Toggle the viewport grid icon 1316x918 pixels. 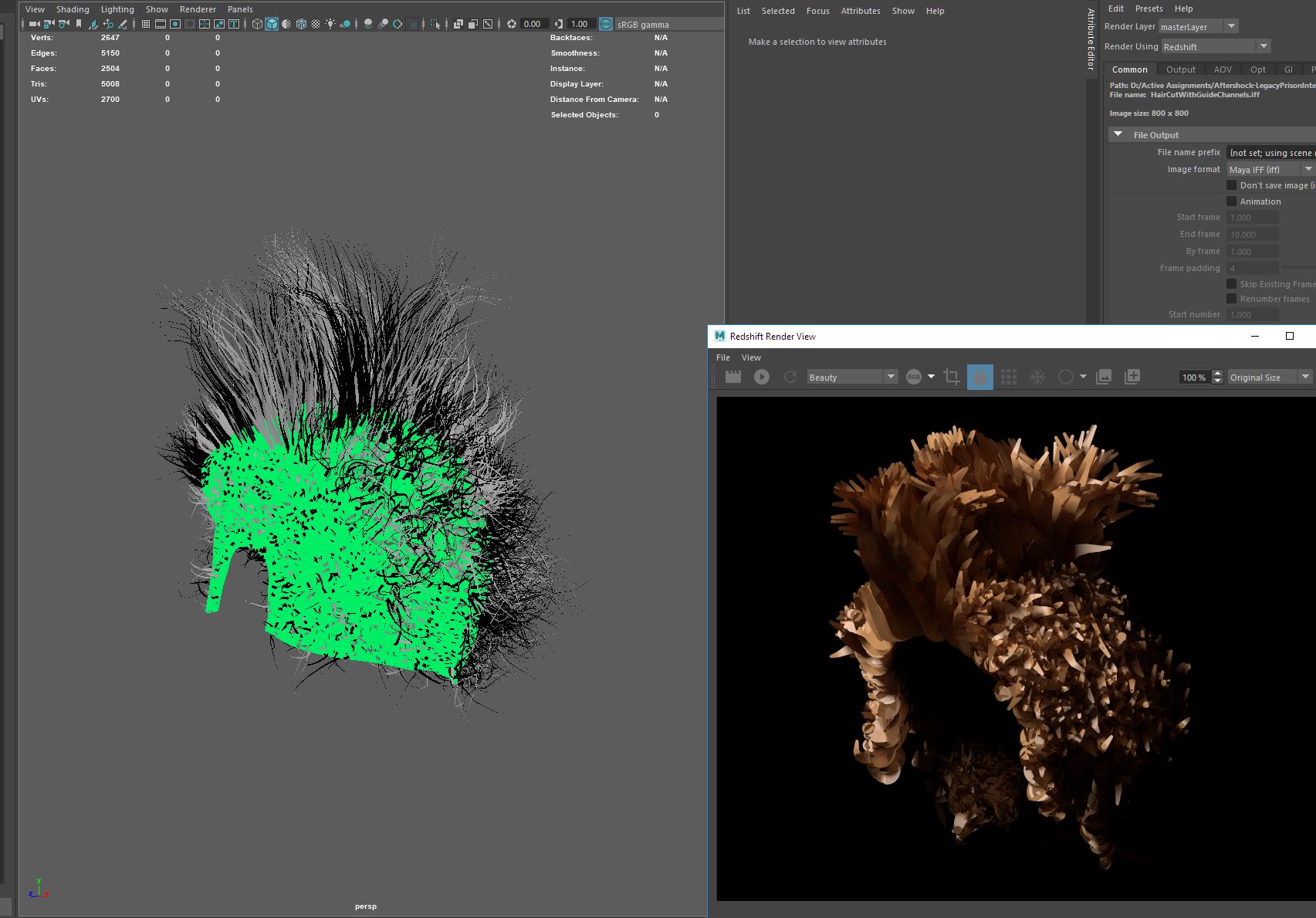(x=146, y=24)
